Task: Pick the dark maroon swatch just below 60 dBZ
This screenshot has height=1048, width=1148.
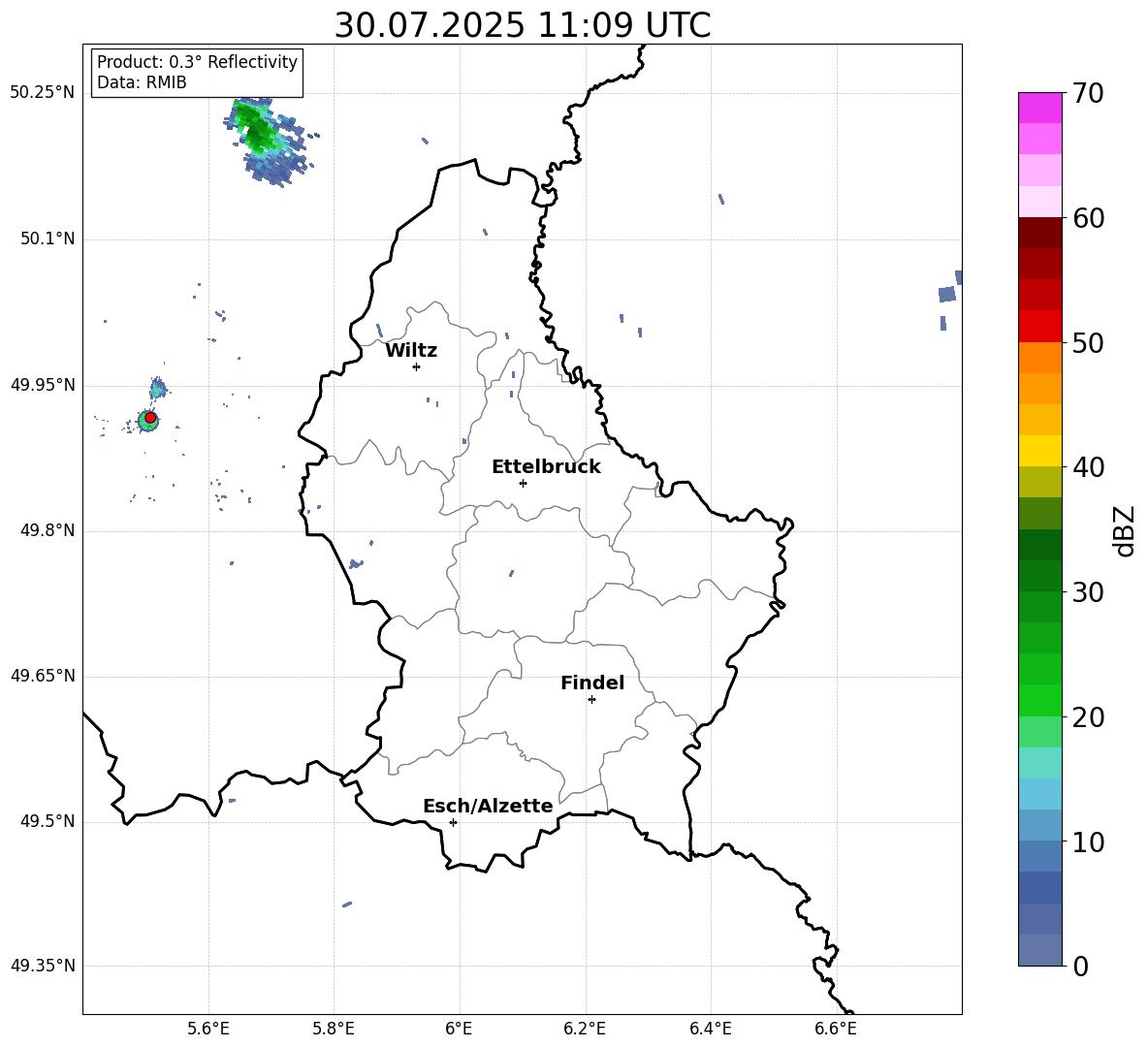Action: [1039, 233]
